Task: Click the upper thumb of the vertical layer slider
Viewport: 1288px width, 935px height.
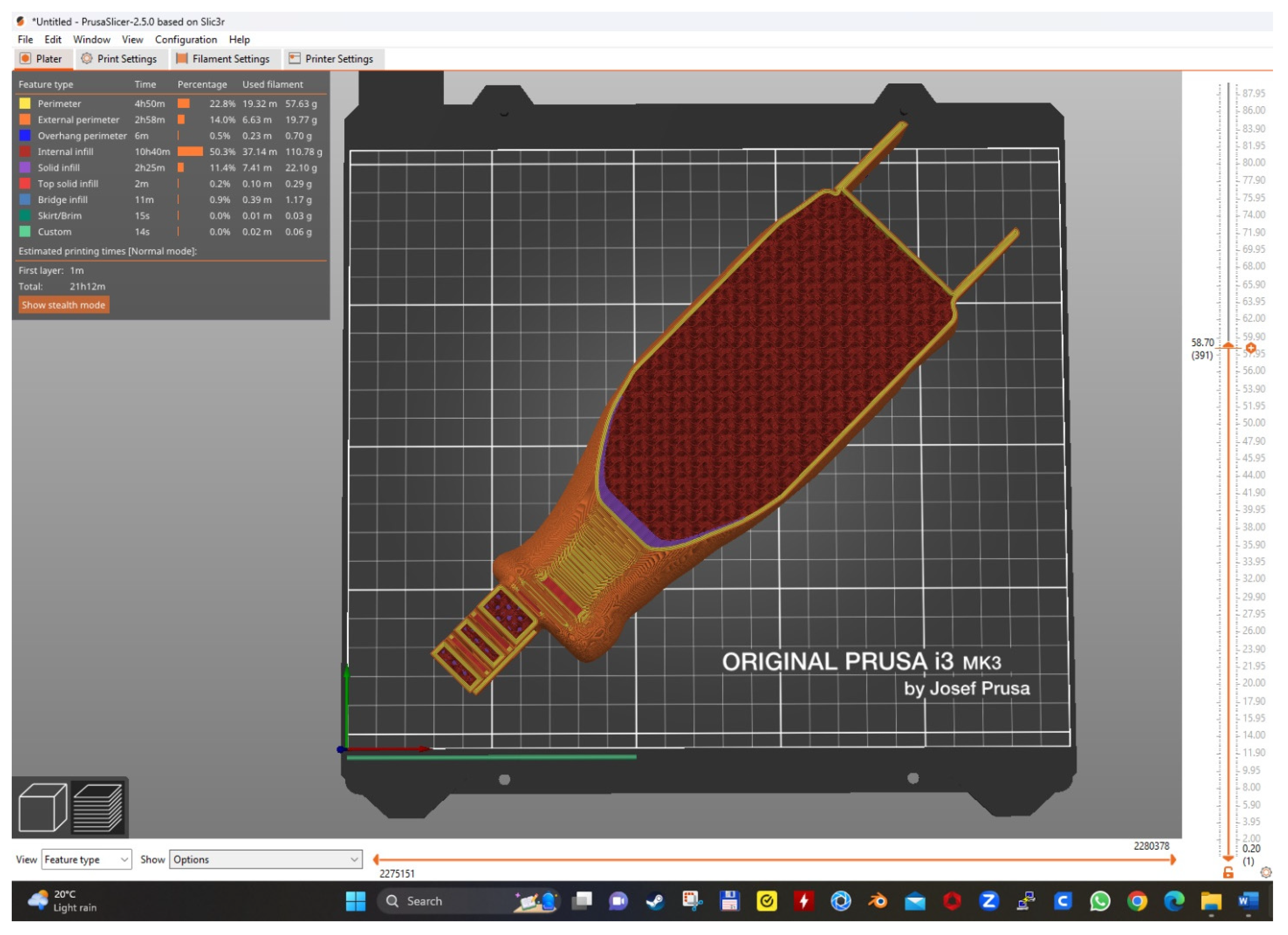Action: pyautogui.click(x=1228, y=345)
